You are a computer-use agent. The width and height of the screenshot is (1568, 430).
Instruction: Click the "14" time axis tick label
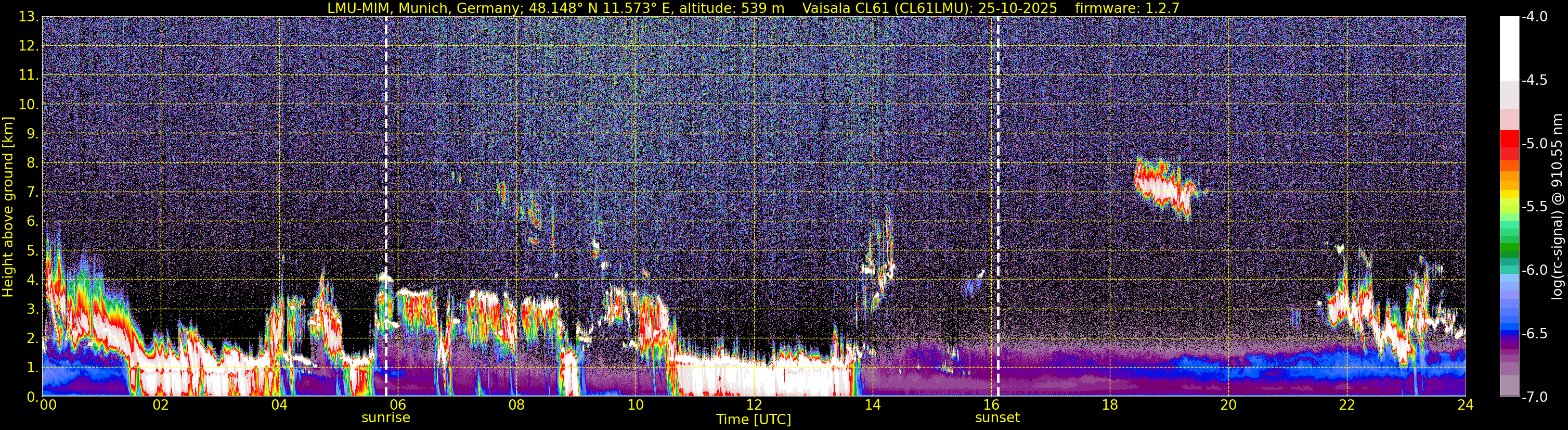pyautogui.click(x=872, y=405)
